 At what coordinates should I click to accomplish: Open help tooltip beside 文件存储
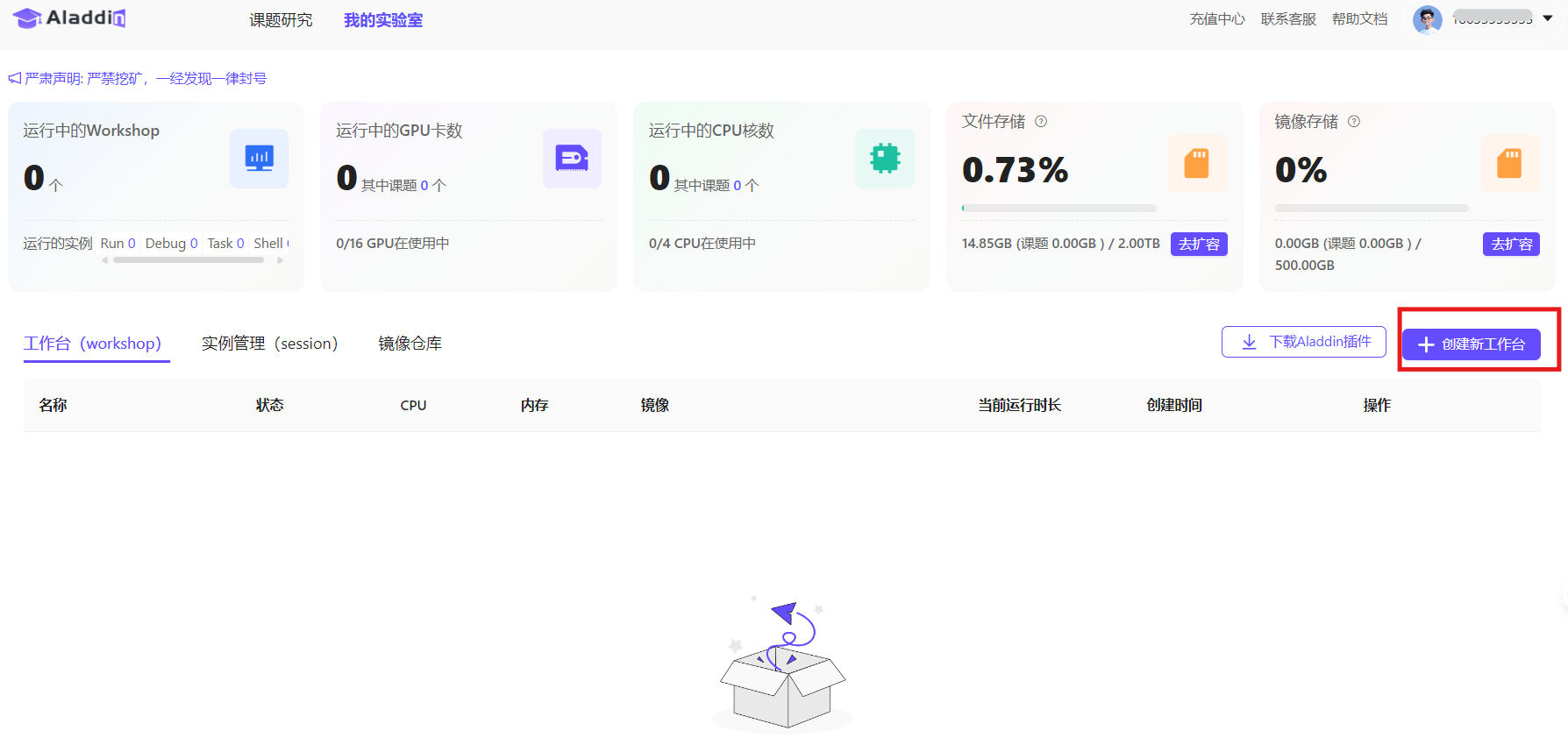(x=1041, y=122)
